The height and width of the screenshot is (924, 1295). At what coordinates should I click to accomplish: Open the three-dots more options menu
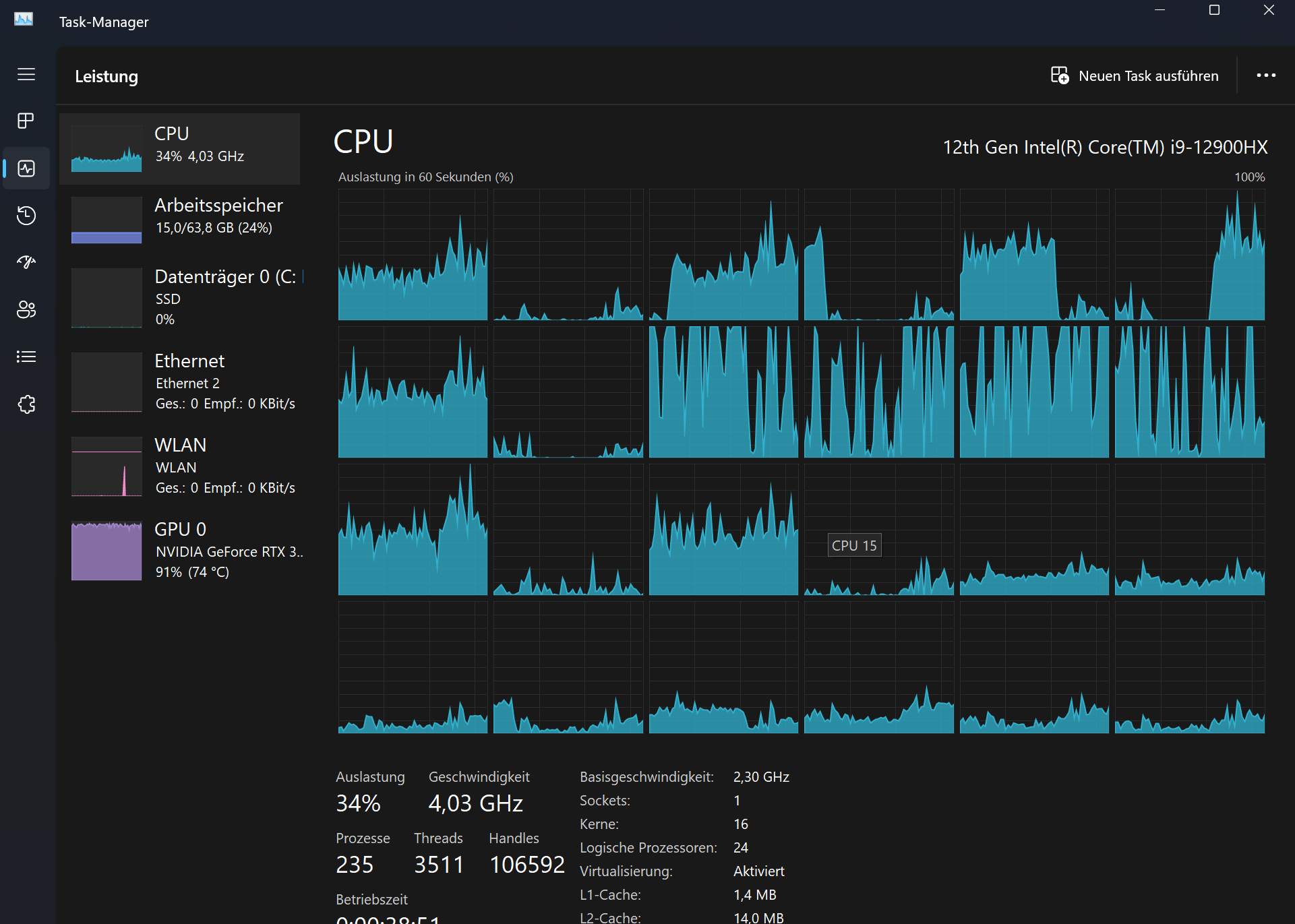pos(1265,75)
